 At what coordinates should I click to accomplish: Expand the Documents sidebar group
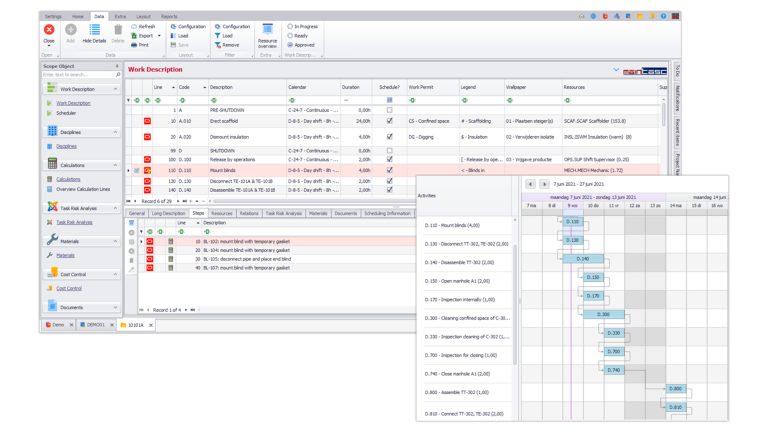[116, 308]
